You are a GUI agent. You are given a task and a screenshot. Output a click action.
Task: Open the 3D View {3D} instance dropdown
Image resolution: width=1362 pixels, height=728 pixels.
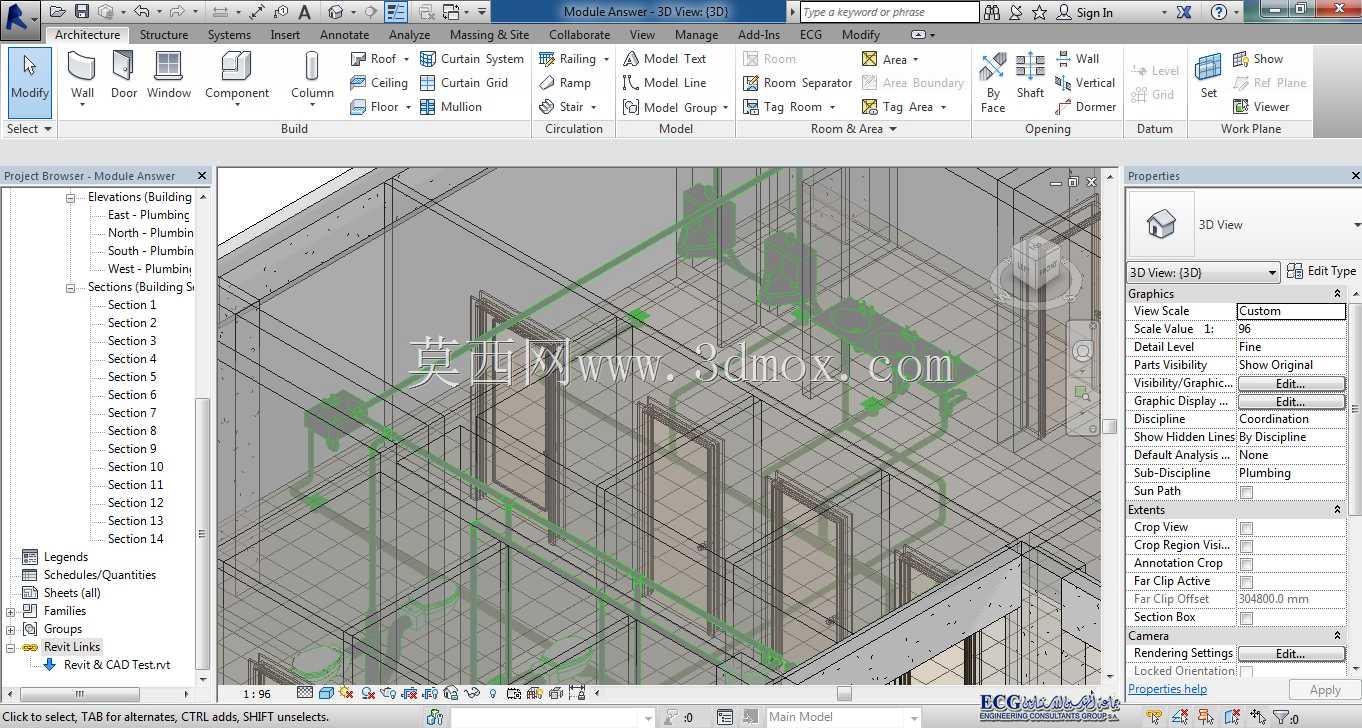[1203, 272]
